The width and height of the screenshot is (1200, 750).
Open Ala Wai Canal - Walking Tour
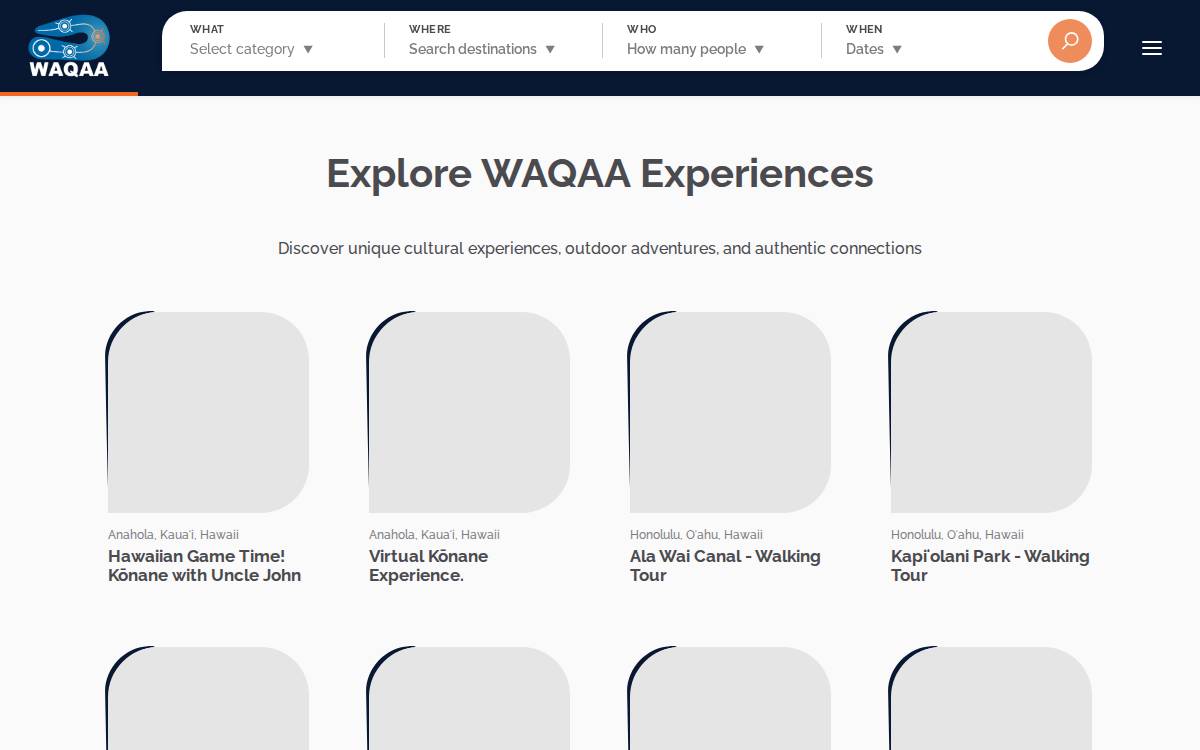(725, 566)
